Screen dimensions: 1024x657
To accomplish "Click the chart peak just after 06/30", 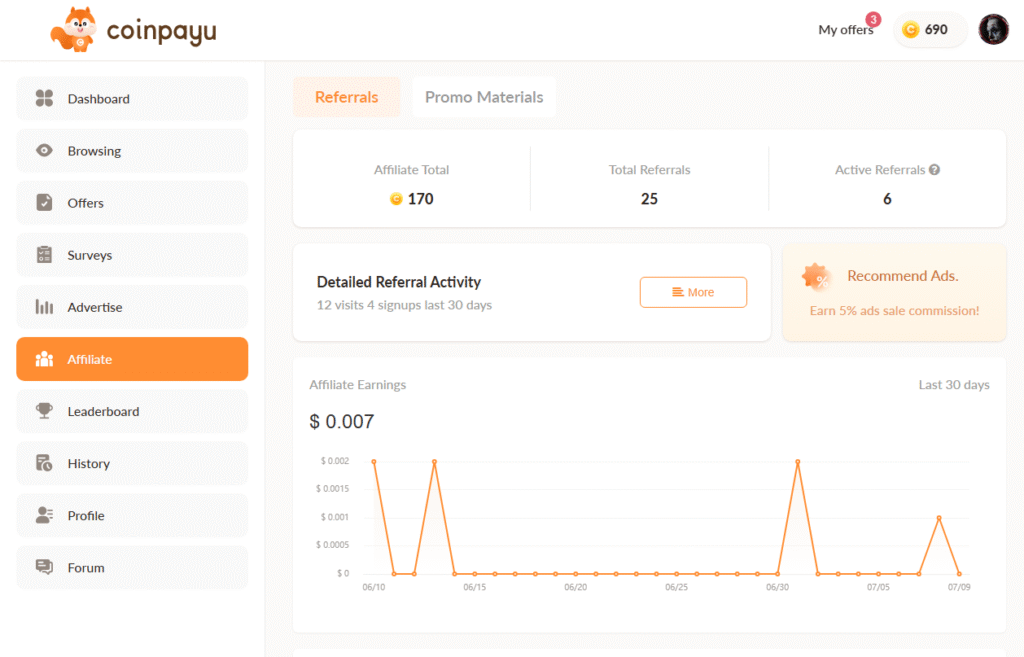I will (x=797, y=462).
